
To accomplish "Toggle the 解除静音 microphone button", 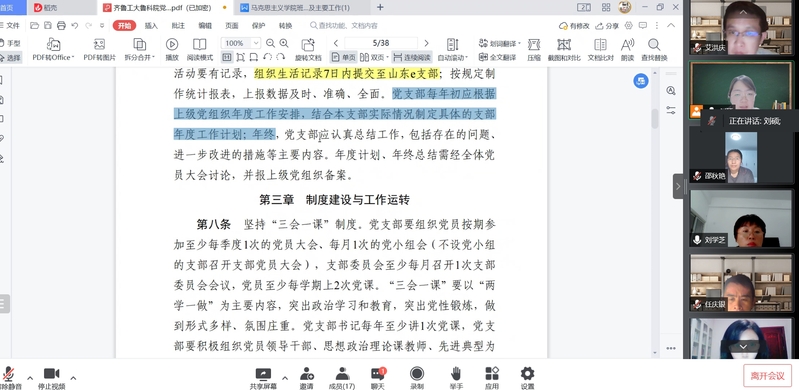I will [10, 379].
